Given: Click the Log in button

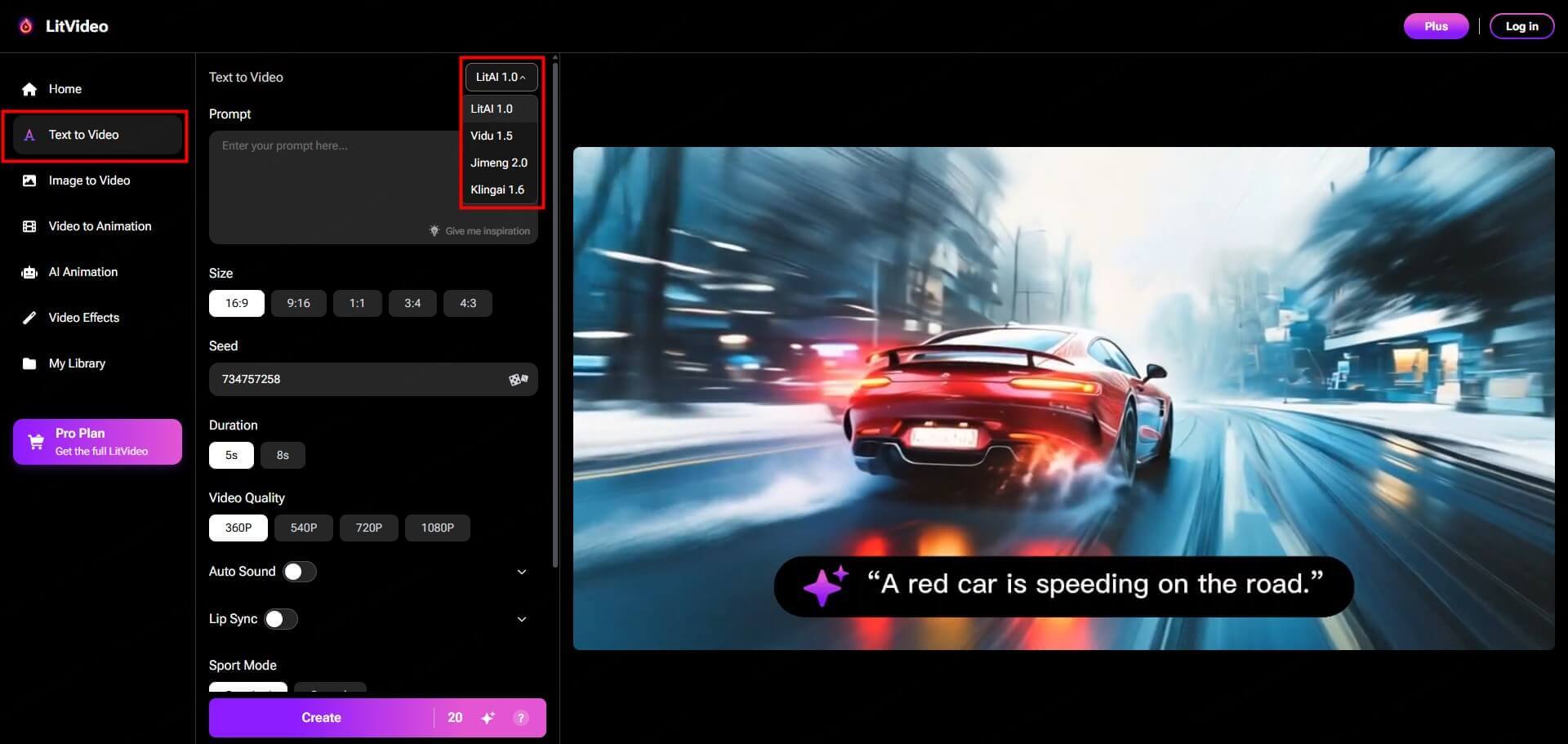Looking at the screenshot, I should [x=1521, y=25].
